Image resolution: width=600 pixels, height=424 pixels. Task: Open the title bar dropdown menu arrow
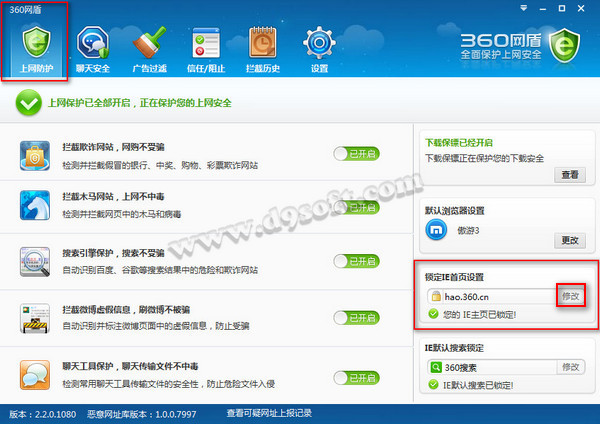pyautogui.click(x=523, y=8)
